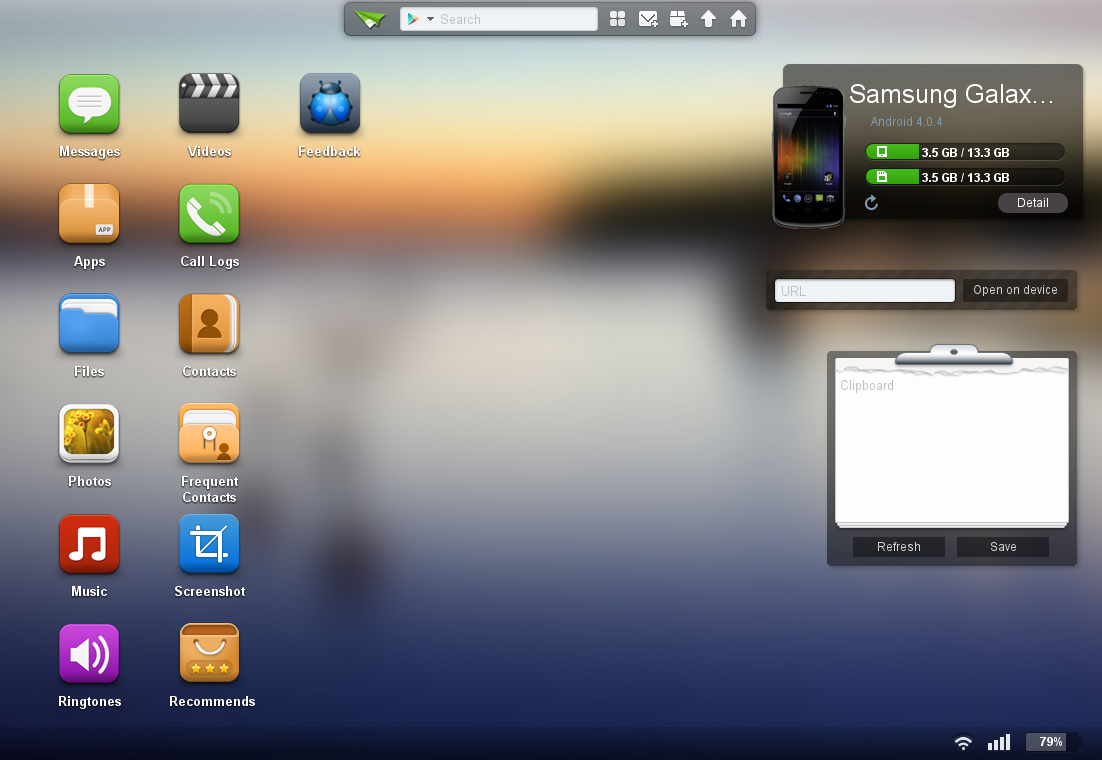The height and width of the screenshot is (760, 1102).
Task: Open the Videos clapperboard icon
Action: (209, 103)
